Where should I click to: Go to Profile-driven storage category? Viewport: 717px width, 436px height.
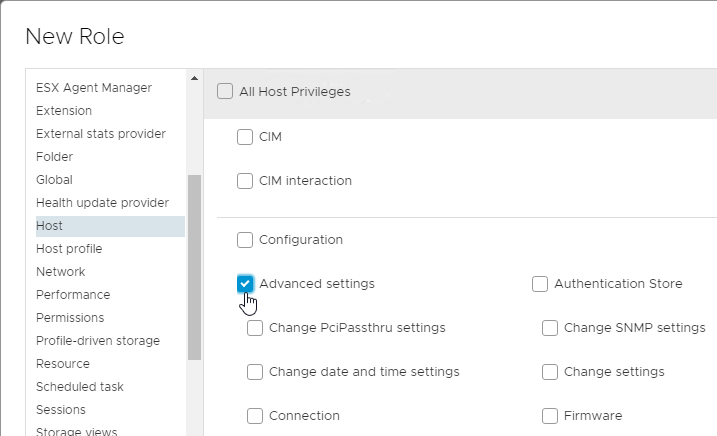tap(98, 341)
